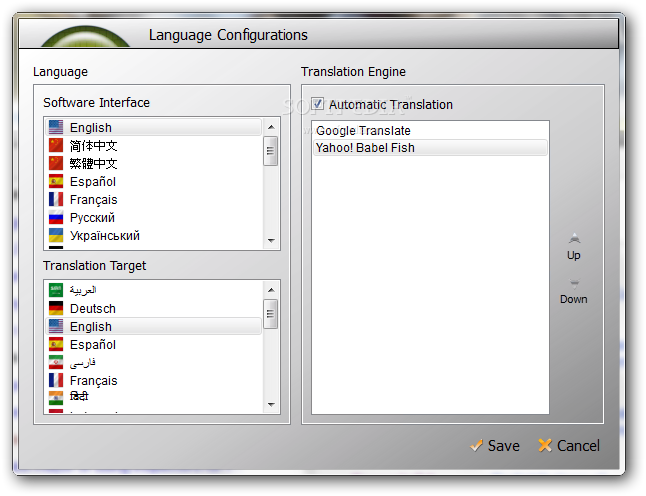
Task: Move the selected engine Up
Action: coord(574,247)
